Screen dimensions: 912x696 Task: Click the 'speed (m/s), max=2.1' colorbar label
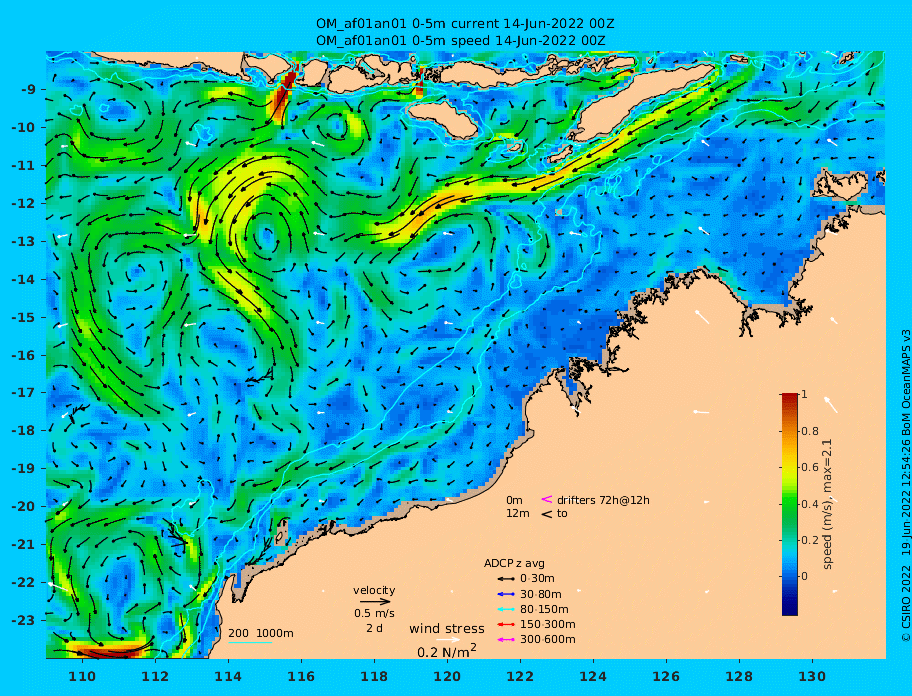pyautogui.click(x=828, y=504)
